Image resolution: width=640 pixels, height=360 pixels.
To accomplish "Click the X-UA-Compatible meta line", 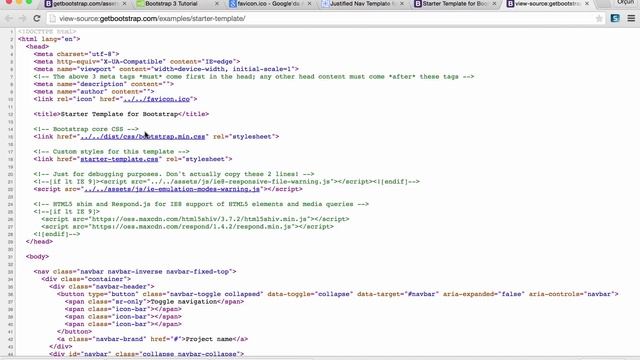I will click(137, 61).
